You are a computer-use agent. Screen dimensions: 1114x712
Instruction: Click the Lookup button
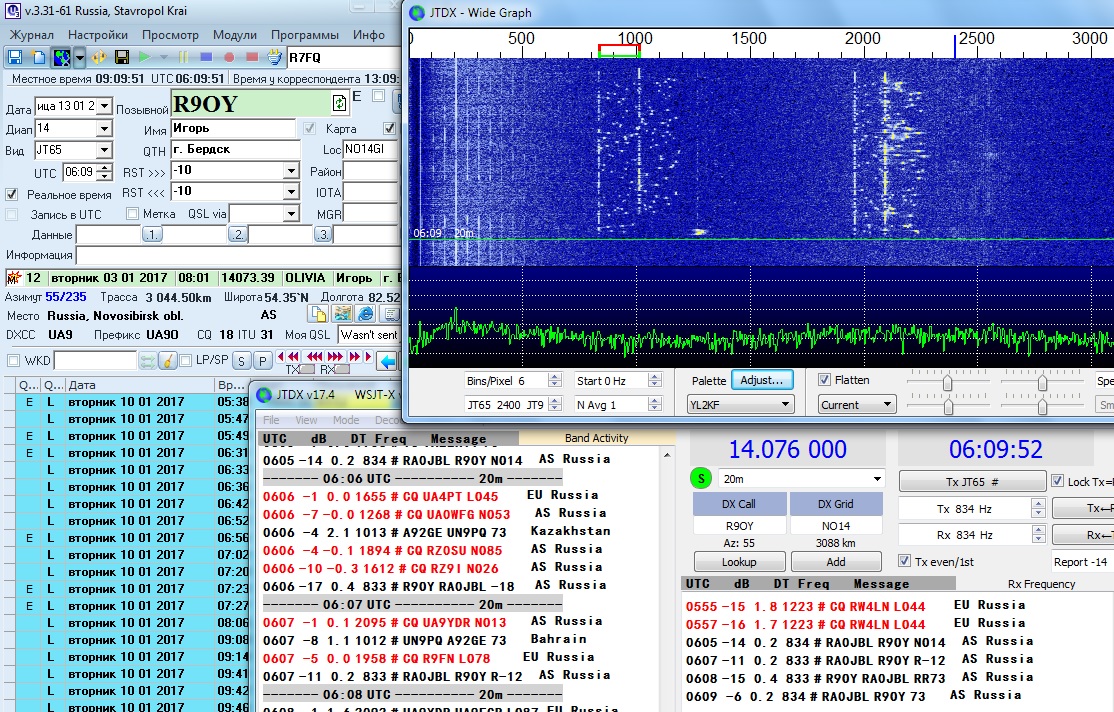tap(739, 562)
